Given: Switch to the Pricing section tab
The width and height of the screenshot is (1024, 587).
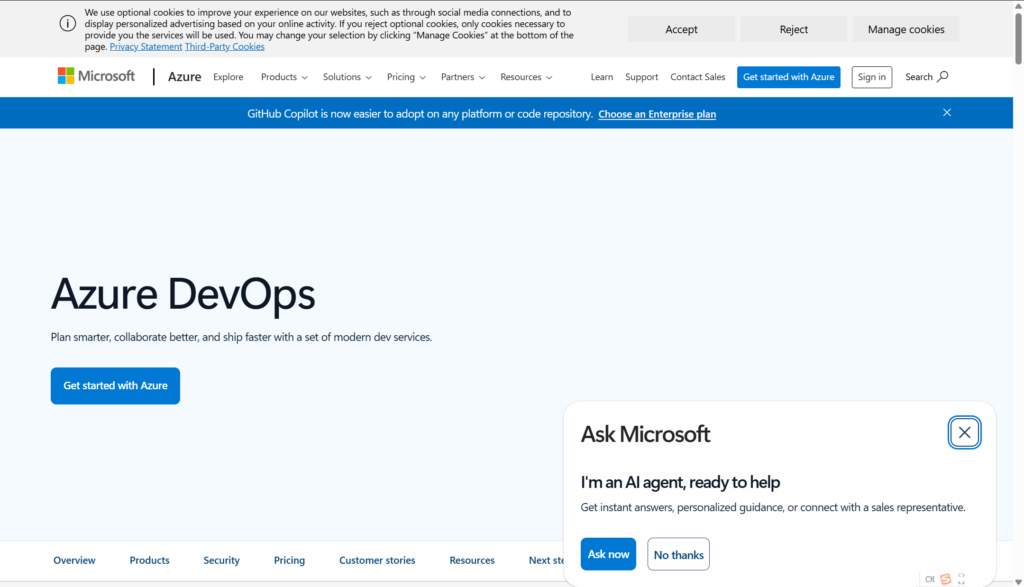Looking at the screenshot, I should point(289,560).
